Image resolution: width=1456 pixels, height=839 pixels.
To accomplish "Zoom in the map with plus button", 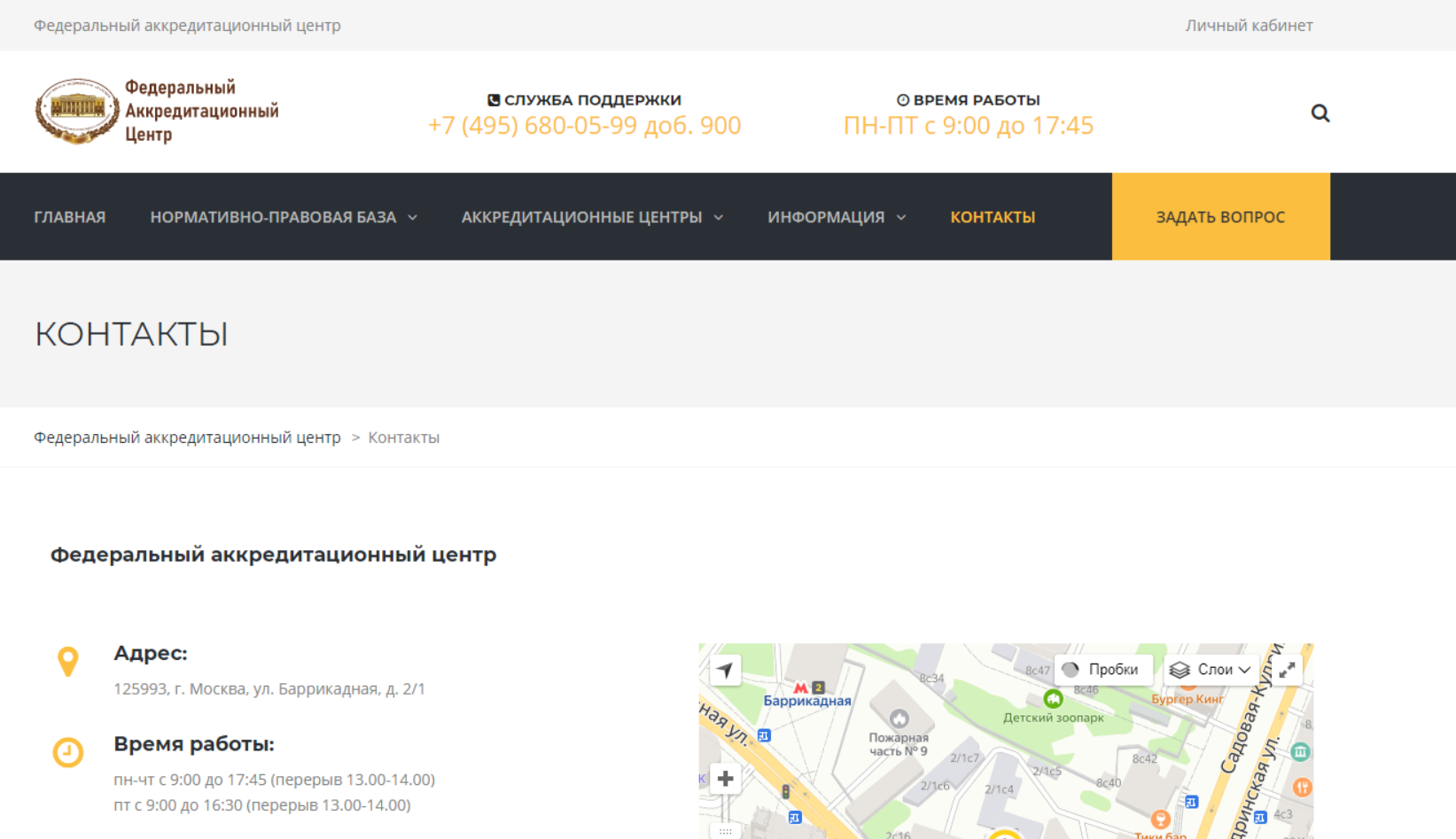I will coord(725,779).
